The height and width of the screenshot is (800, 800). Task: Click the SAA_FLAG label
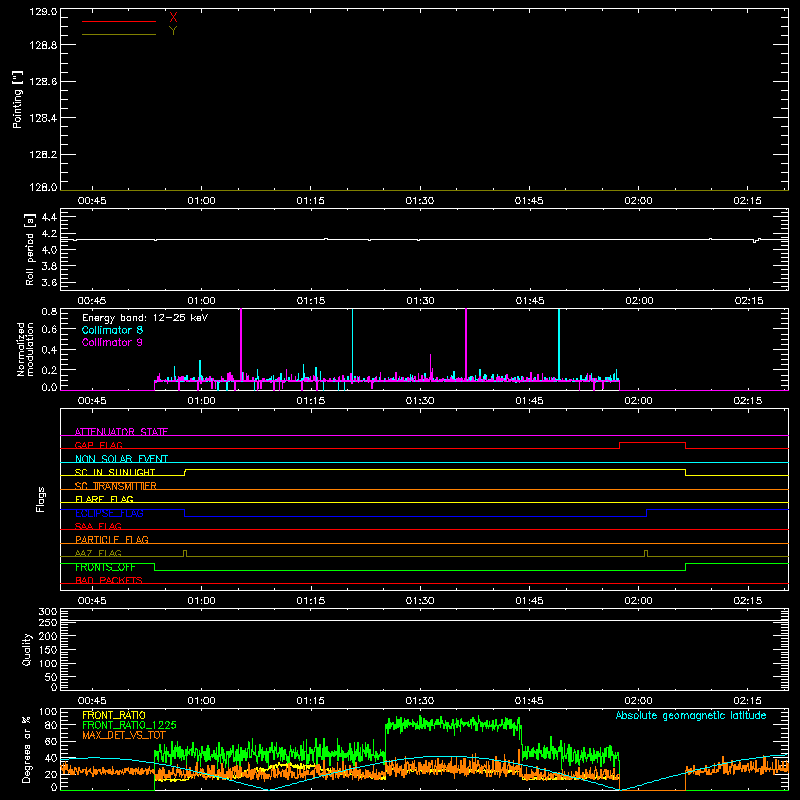tap(98, 526)
